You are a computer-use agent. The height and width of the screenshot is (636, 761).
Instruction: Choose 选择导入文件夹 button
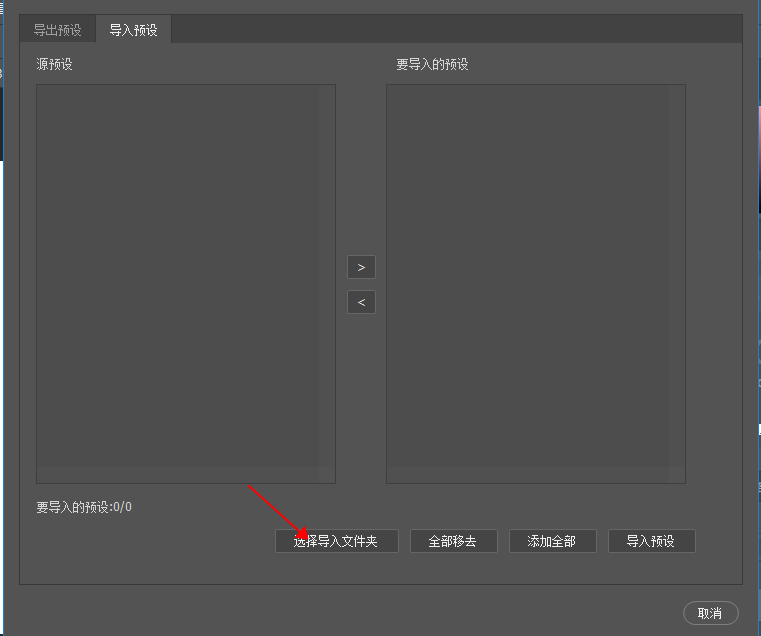[337, 541]
